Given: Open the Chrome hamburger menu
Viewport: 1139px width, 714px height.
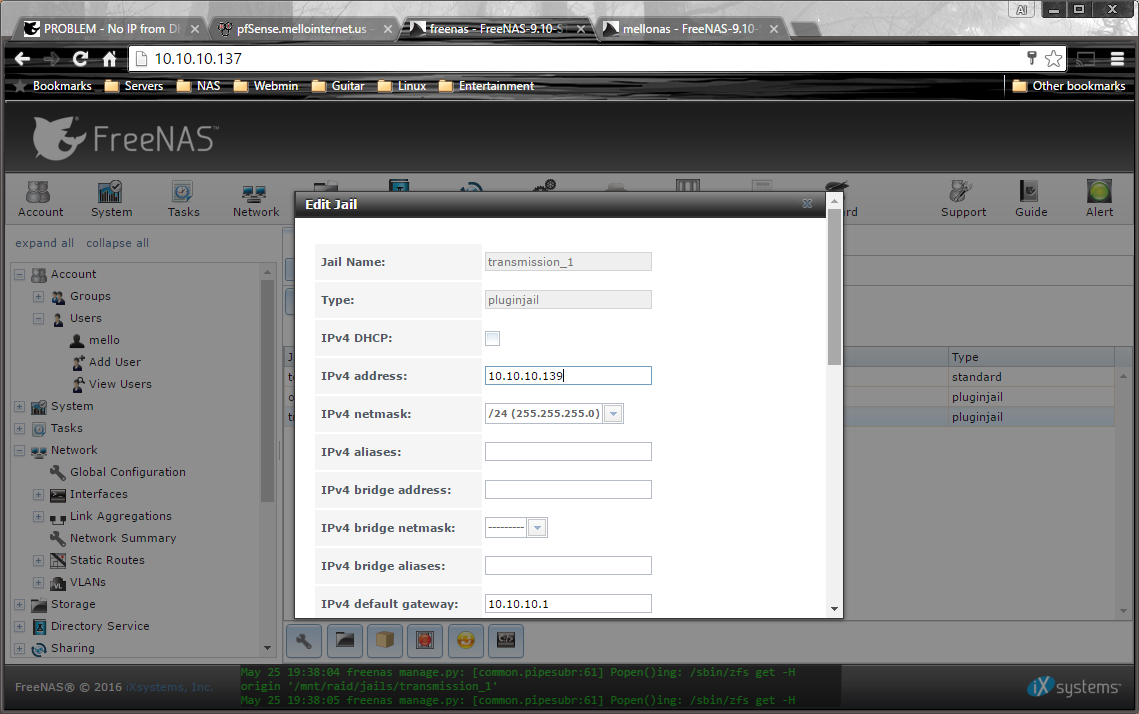Looking at the screenshot, I should point(1117,59).
